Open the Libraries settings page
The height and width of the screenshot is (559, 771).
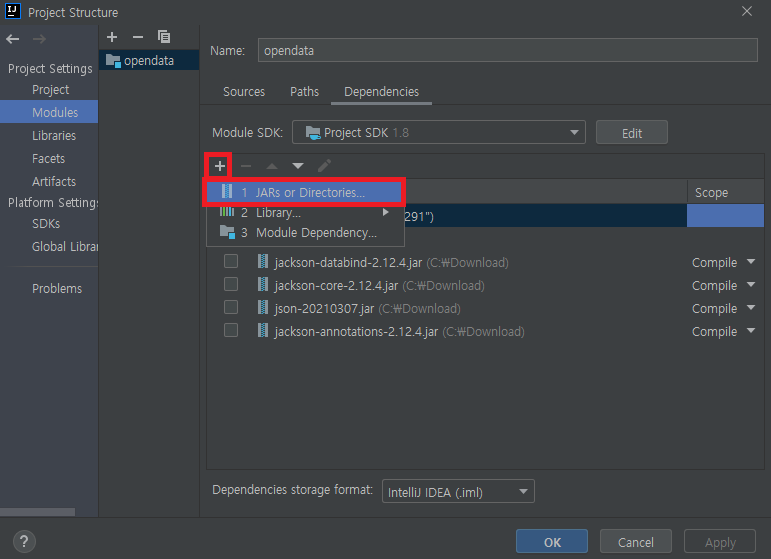[x=54, y=136]
